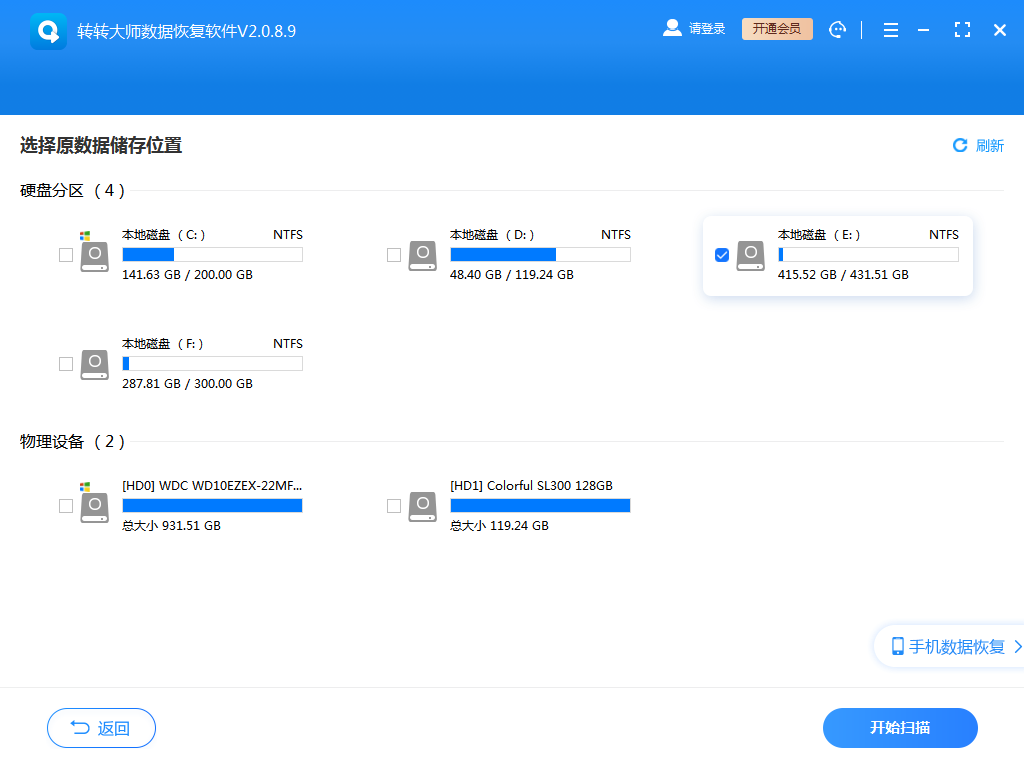Click the 返回 button
The image size is (1024, 768).
[100, 728]
